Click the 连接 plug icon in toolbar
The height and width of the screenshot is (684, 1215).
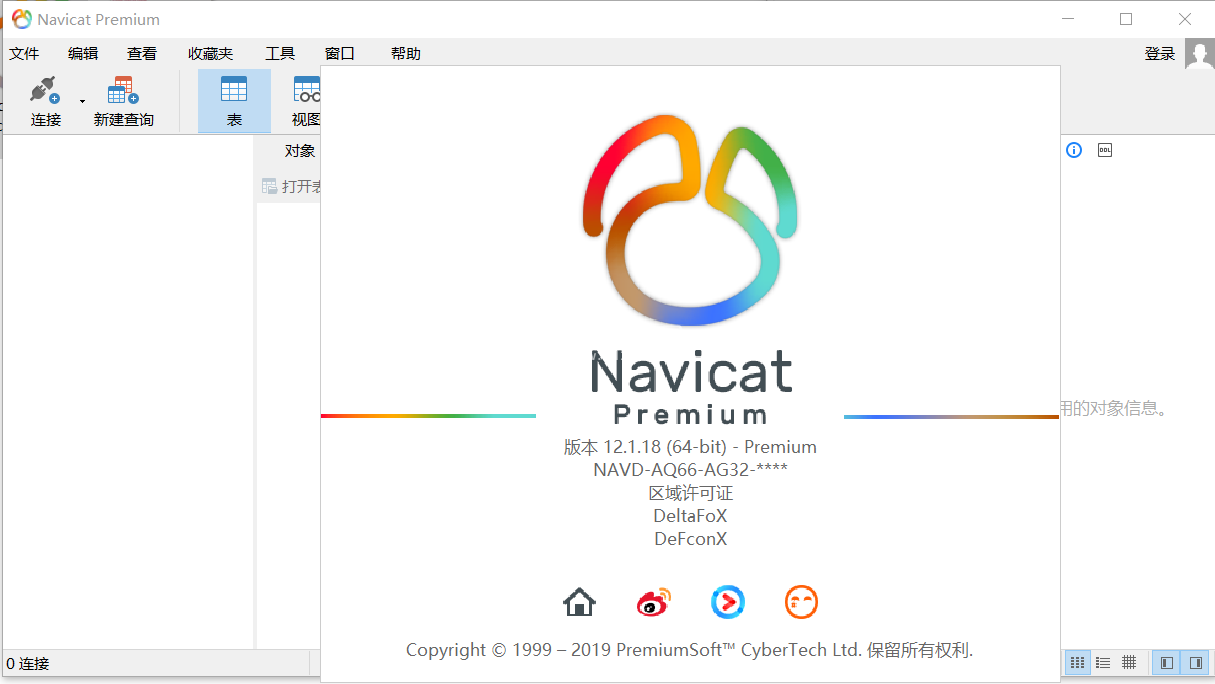point(45,91)
